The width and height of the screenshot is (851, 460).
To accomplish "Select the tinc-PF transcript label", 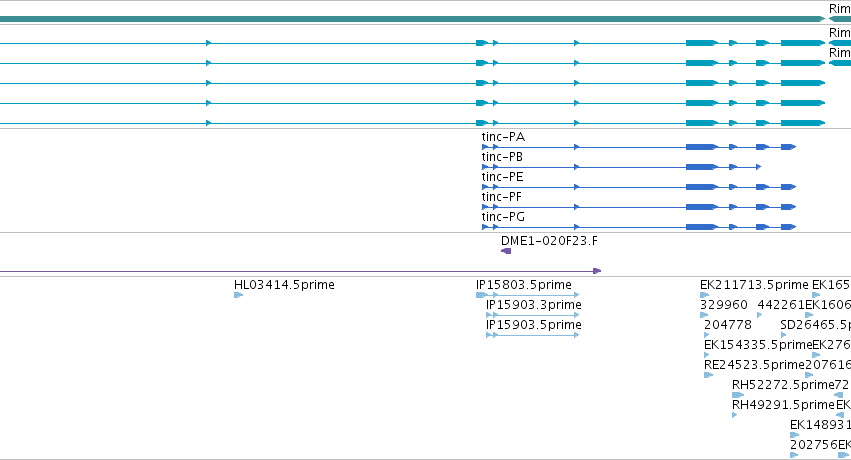I will point(501,197).
